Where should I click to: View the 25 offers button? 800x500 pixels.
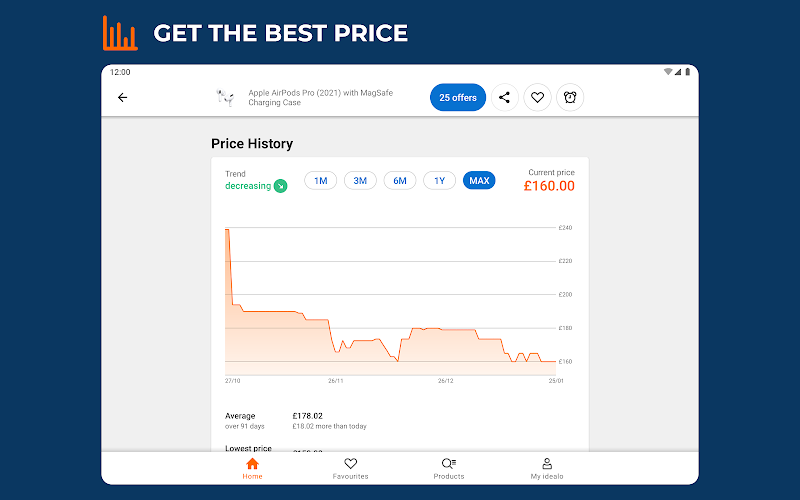point(458,98)
